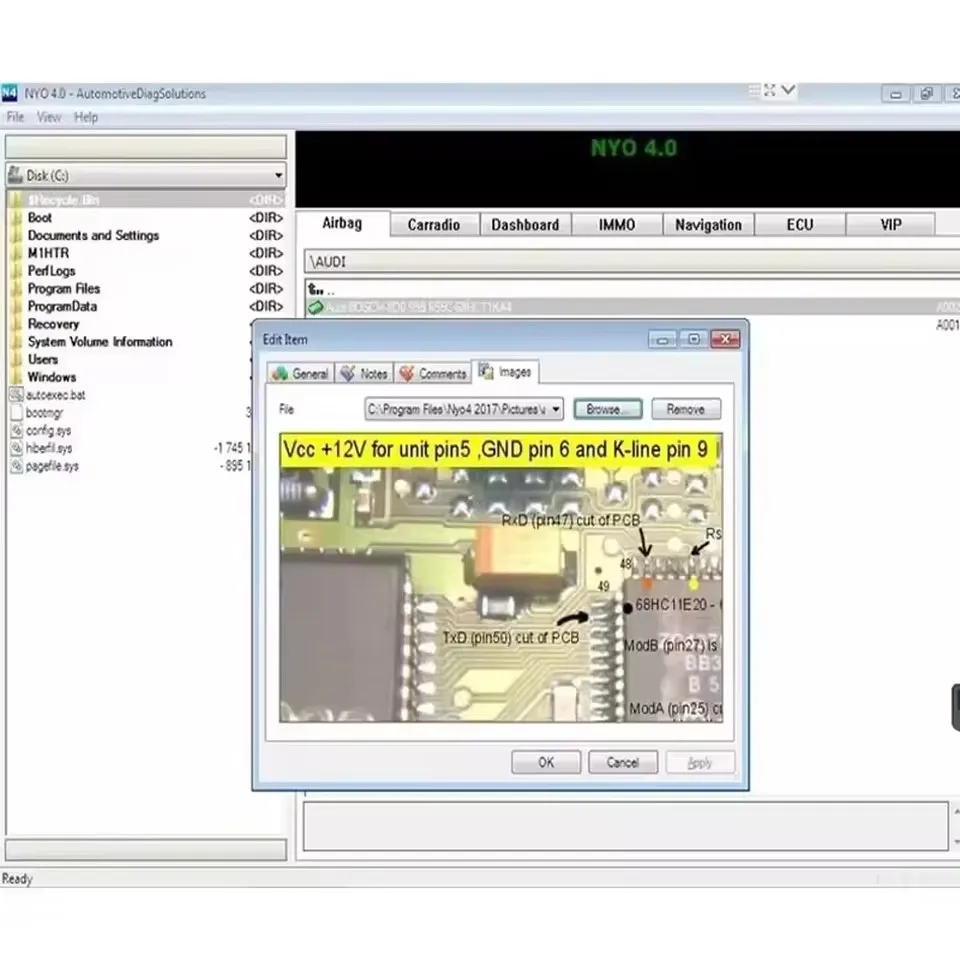Click the ECU wiring diagram image
The height and width of the screenshot is (960, 960).
501,578
